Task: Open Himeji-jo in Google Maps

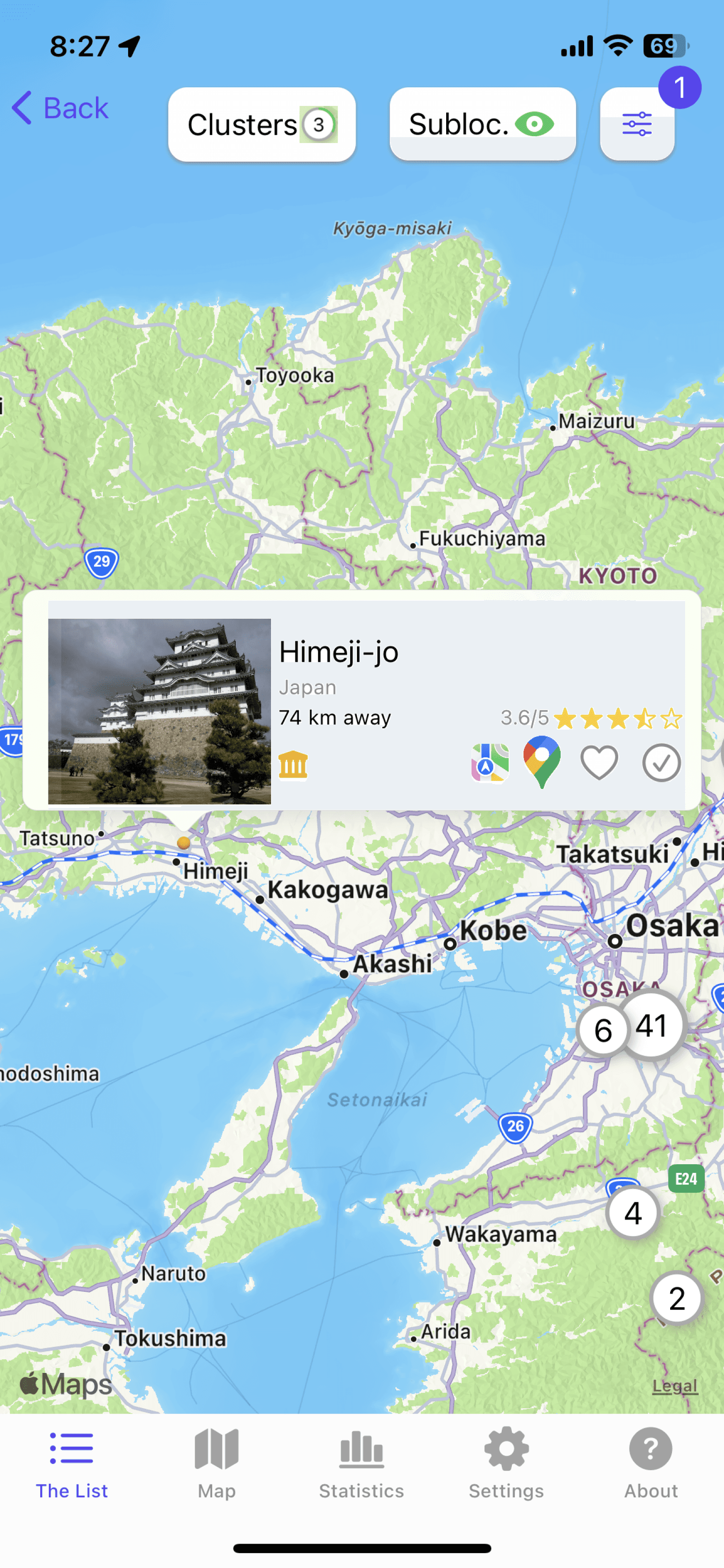Action: pyautogui.click(x=542, y=761)
